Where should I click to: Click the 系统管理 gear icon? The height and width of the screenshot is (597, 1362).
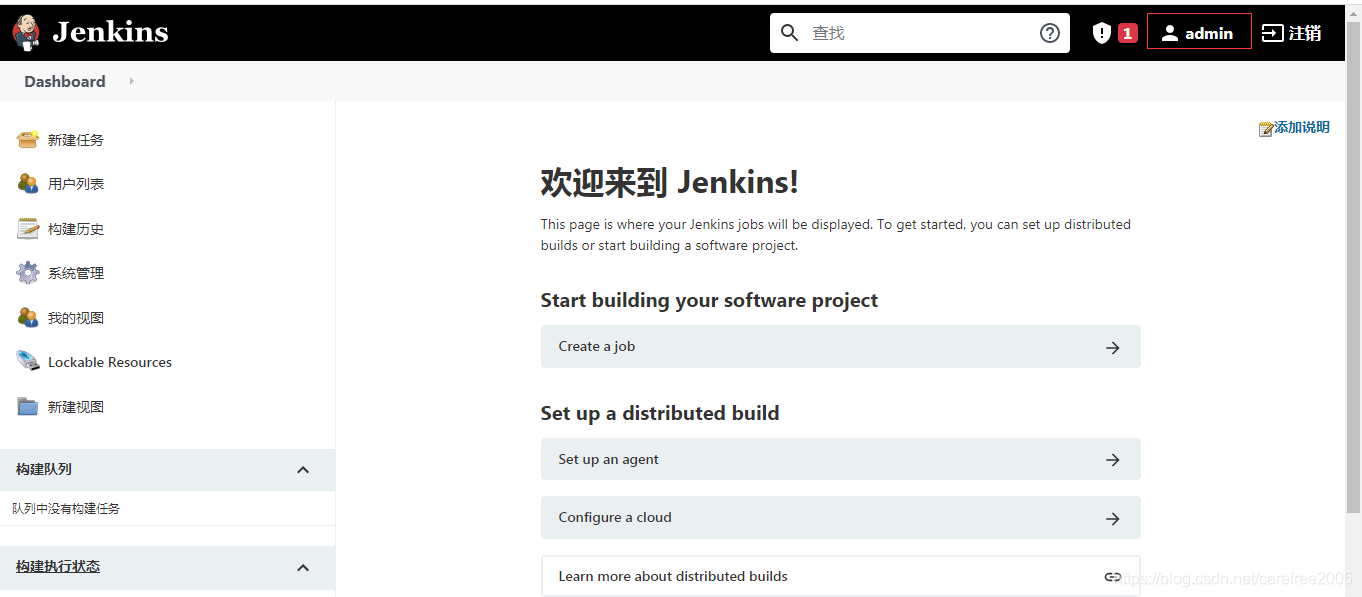click(x=28, y=272)
